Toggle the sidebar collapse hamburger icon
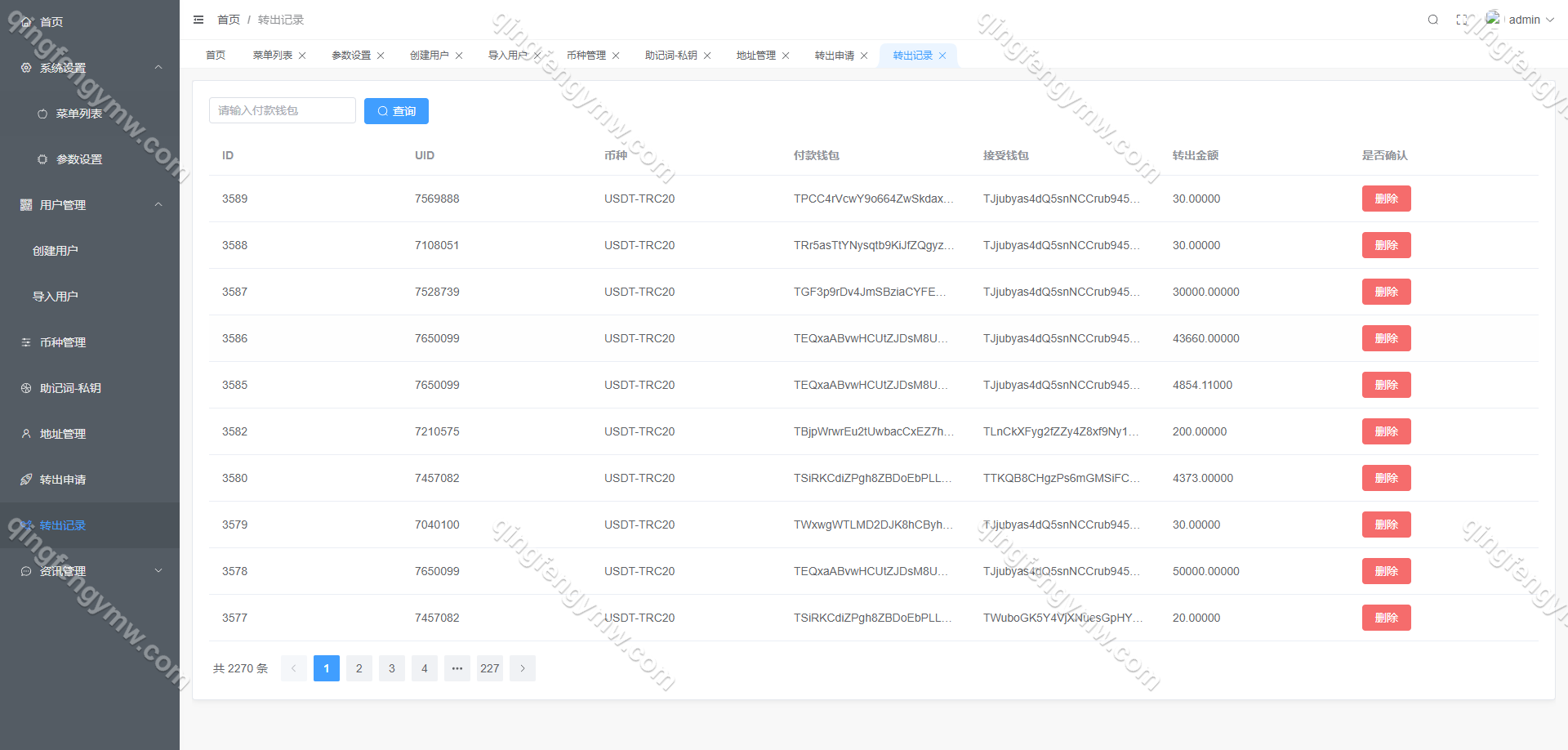The image size is (1568, 750). [198, 20]
